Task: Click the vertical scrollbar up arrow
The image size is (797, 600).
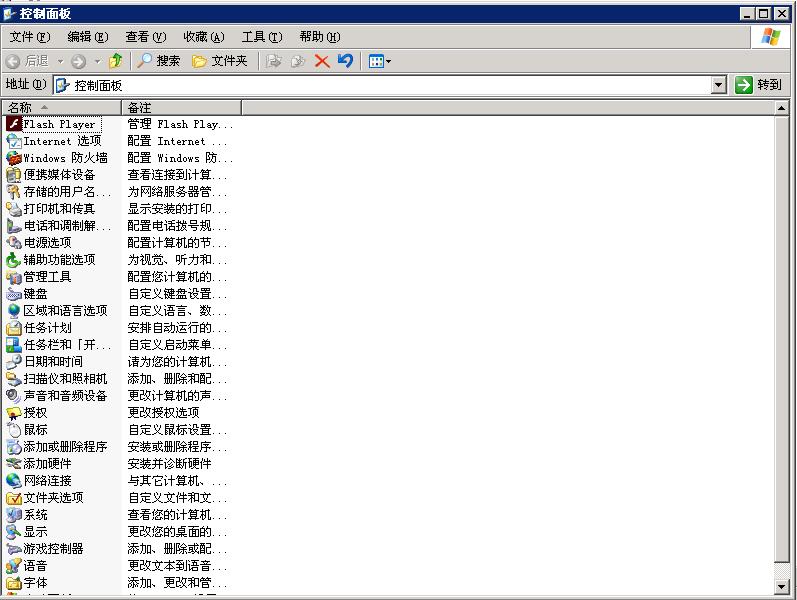Action: tap(782, 108)
